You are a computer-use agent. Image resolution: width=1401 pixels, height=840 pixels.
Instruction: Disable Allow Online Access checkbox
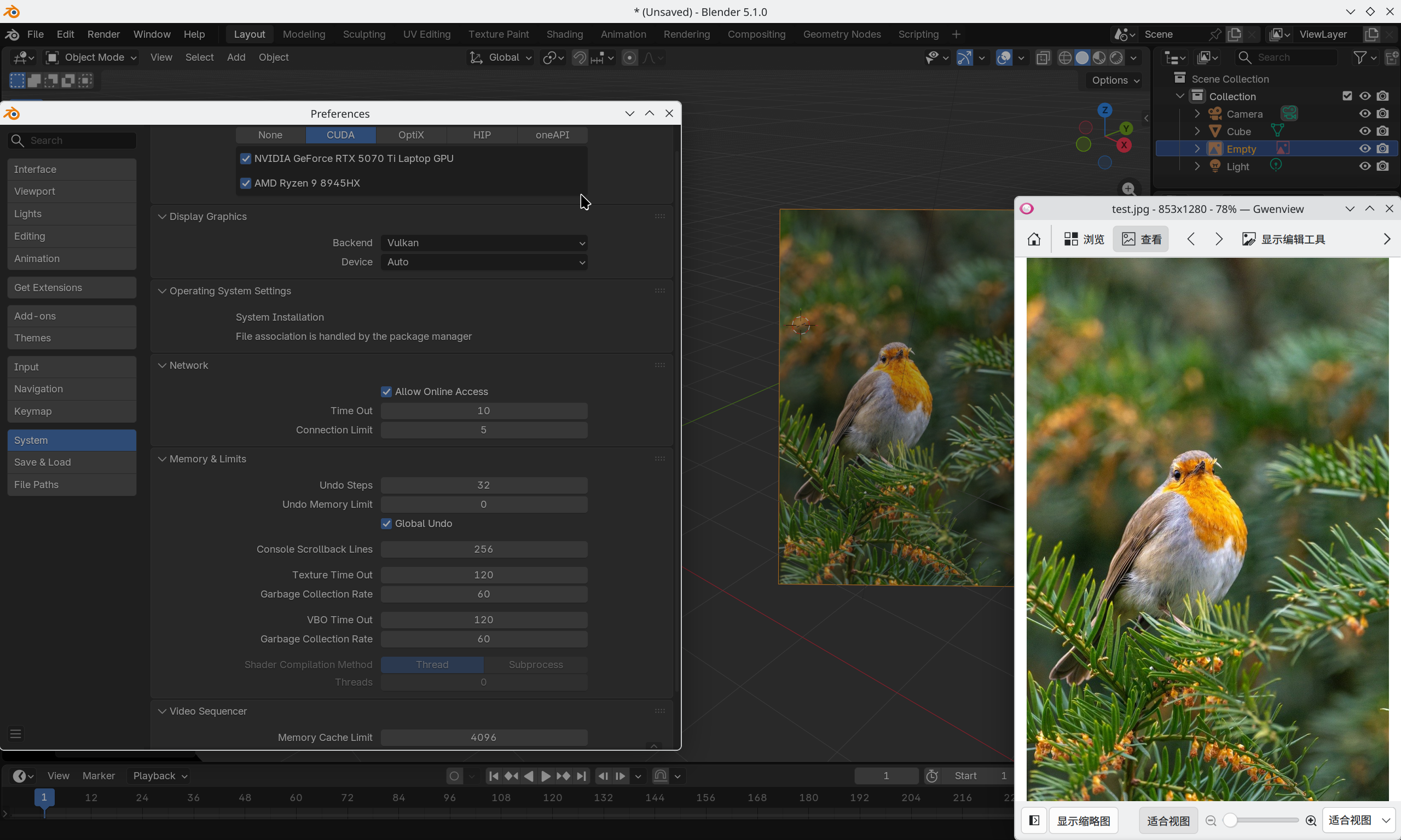(386, 392)
